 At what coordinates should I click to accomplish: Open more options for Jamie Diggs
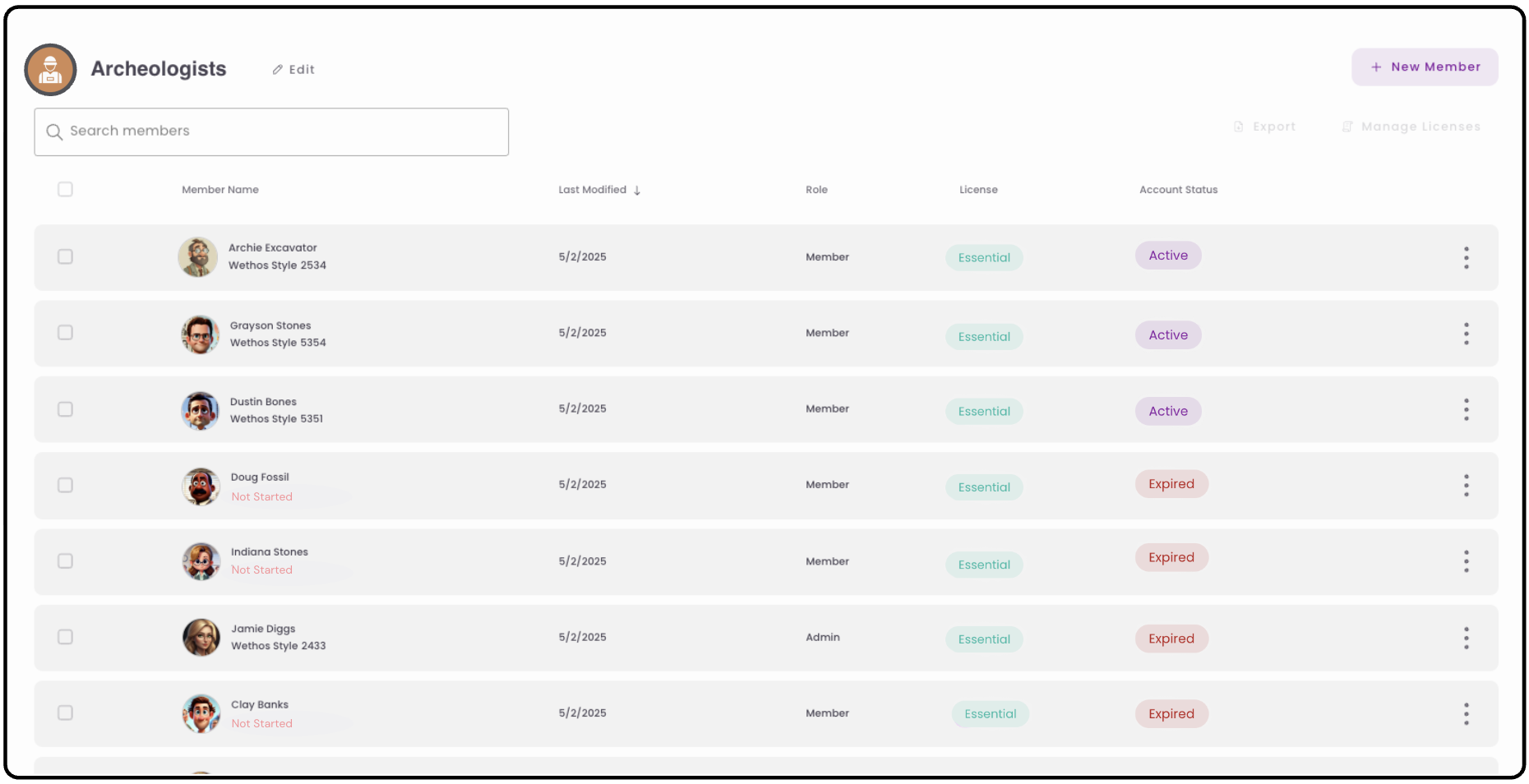pos(1466,638)
